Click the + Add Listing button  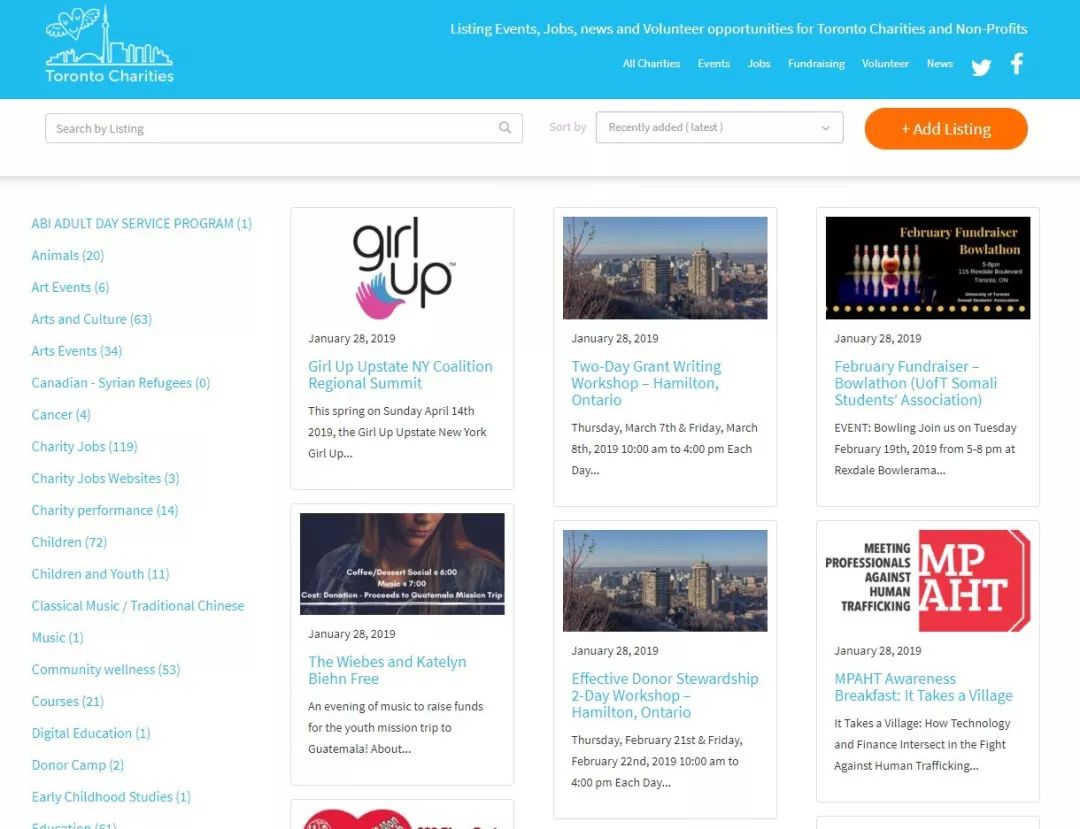point(946,129)
